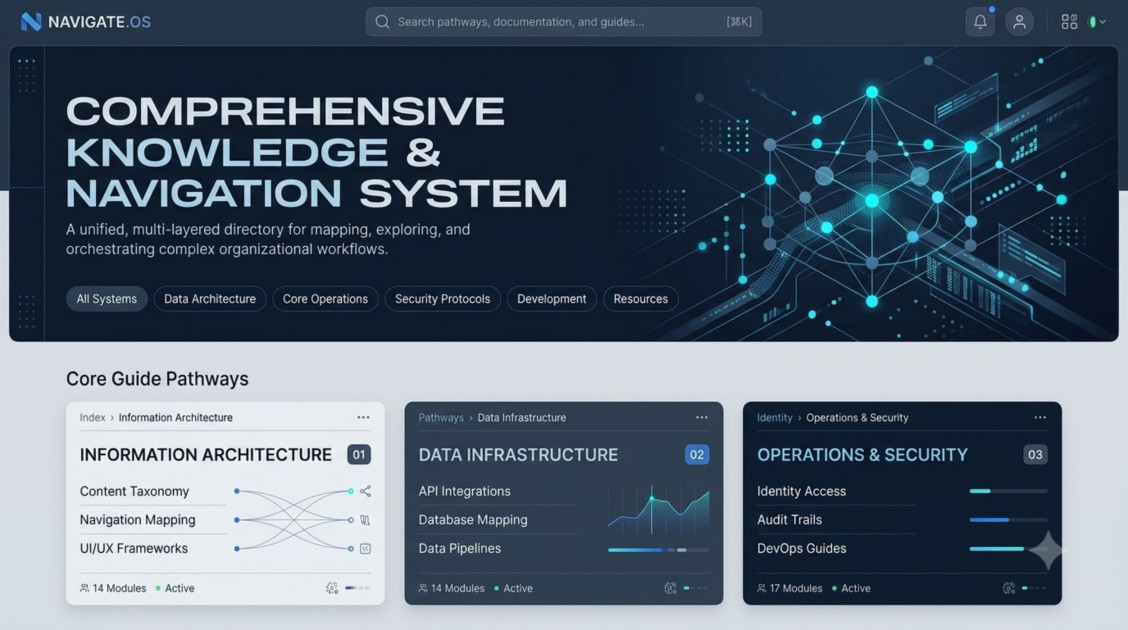The image size is (1128, 630).
Task: Click settings icon in Data Infrastructure footer
Action: coord(670,588)
